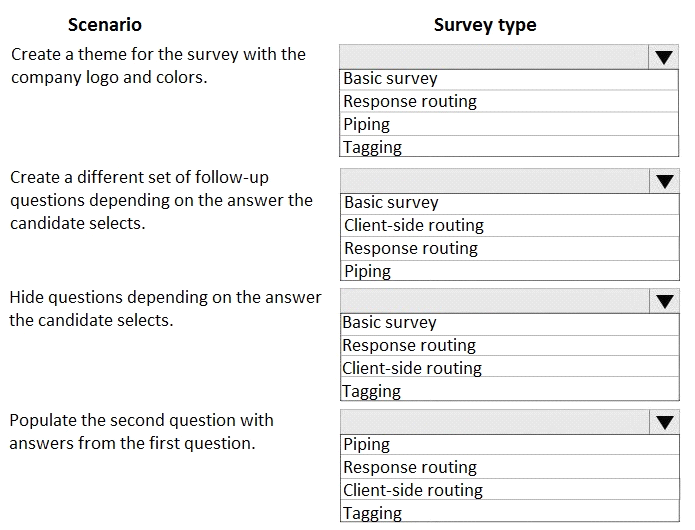The image size is (695, 530).
Task: Open dropdown arrow for follow-up questions scenario
Action: (x=664, y=181)
